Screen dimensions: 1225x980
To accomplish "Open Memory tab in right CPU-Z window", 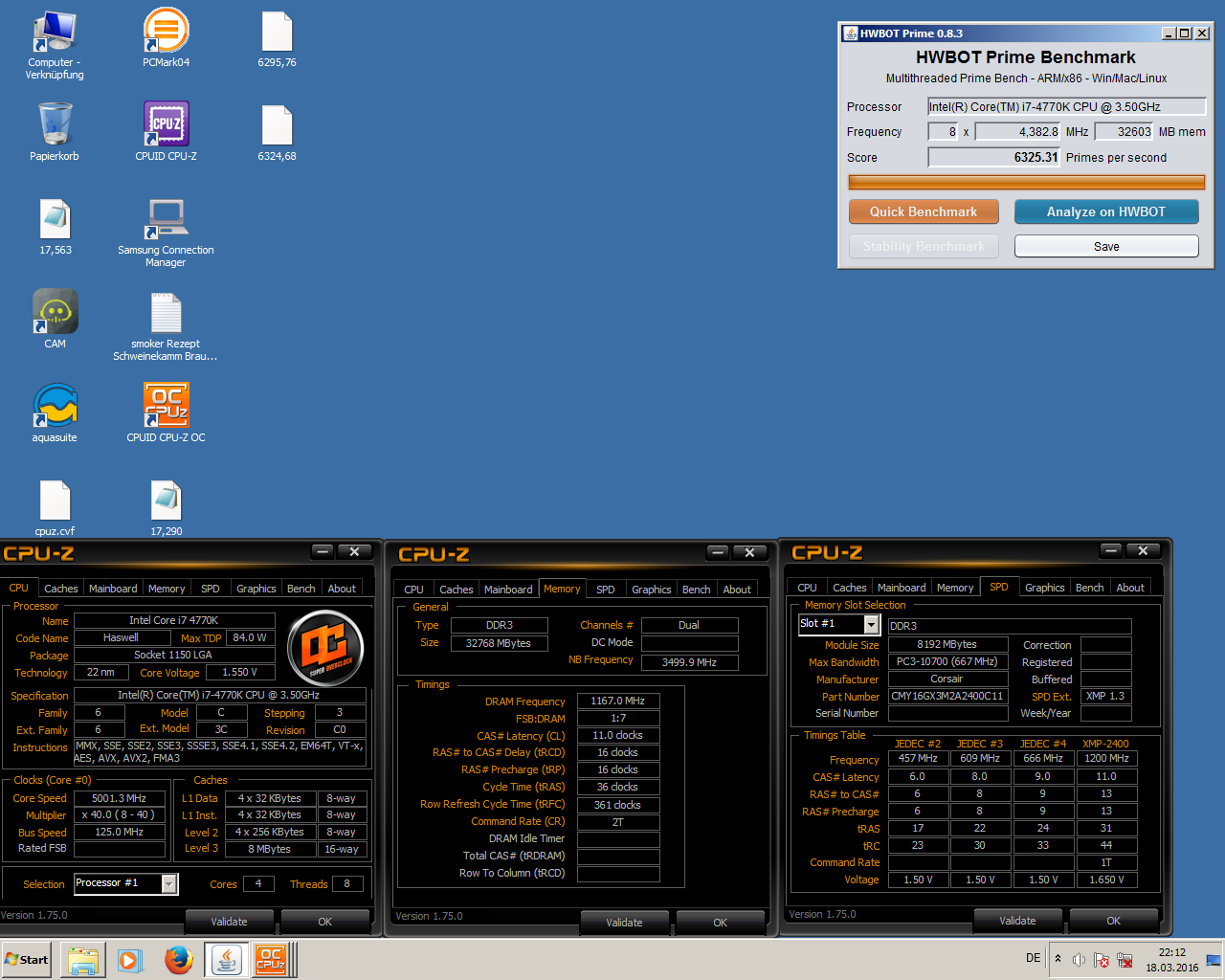I will (955, 588).
